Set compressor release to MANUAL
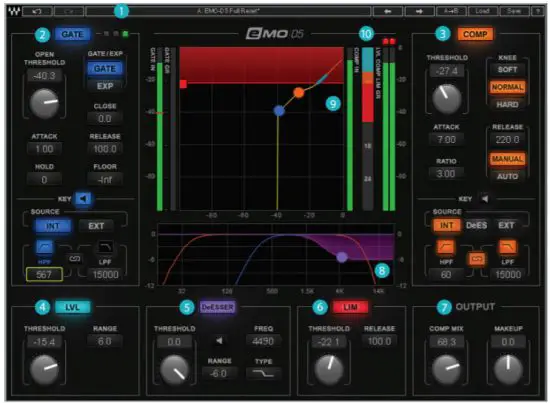The image size is (550, 403). click(507, 159)
